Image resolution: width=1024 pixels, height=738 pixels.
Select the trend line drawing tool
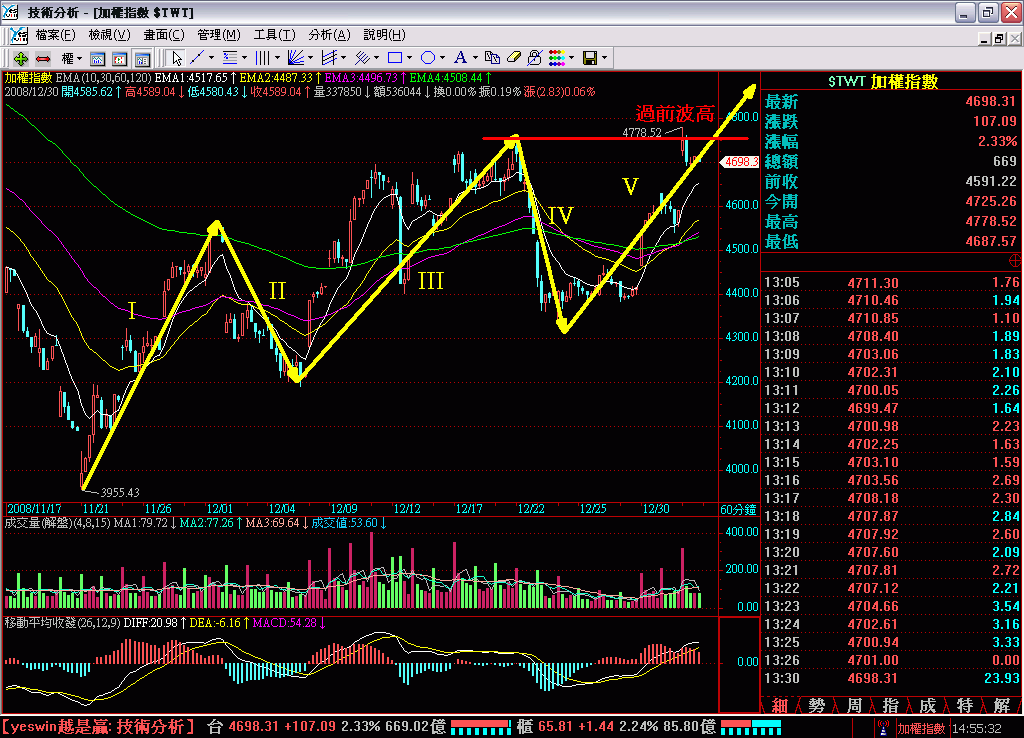tap(197, 58)
